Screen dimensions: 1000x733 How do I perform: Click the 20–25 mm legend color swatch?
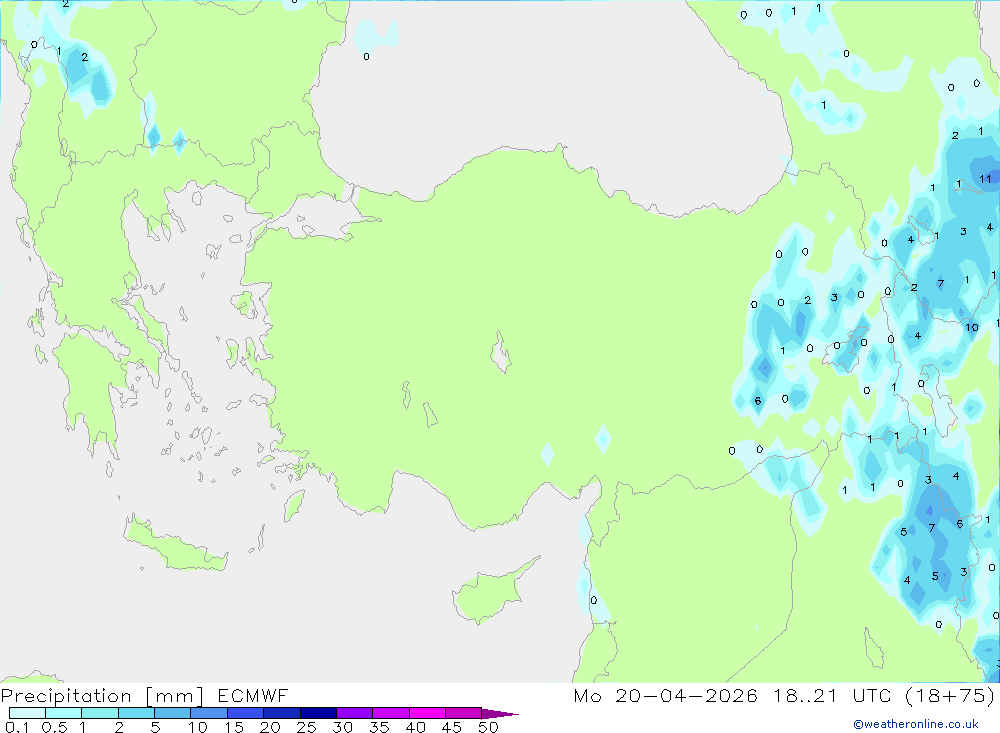(x=282, y=713)
